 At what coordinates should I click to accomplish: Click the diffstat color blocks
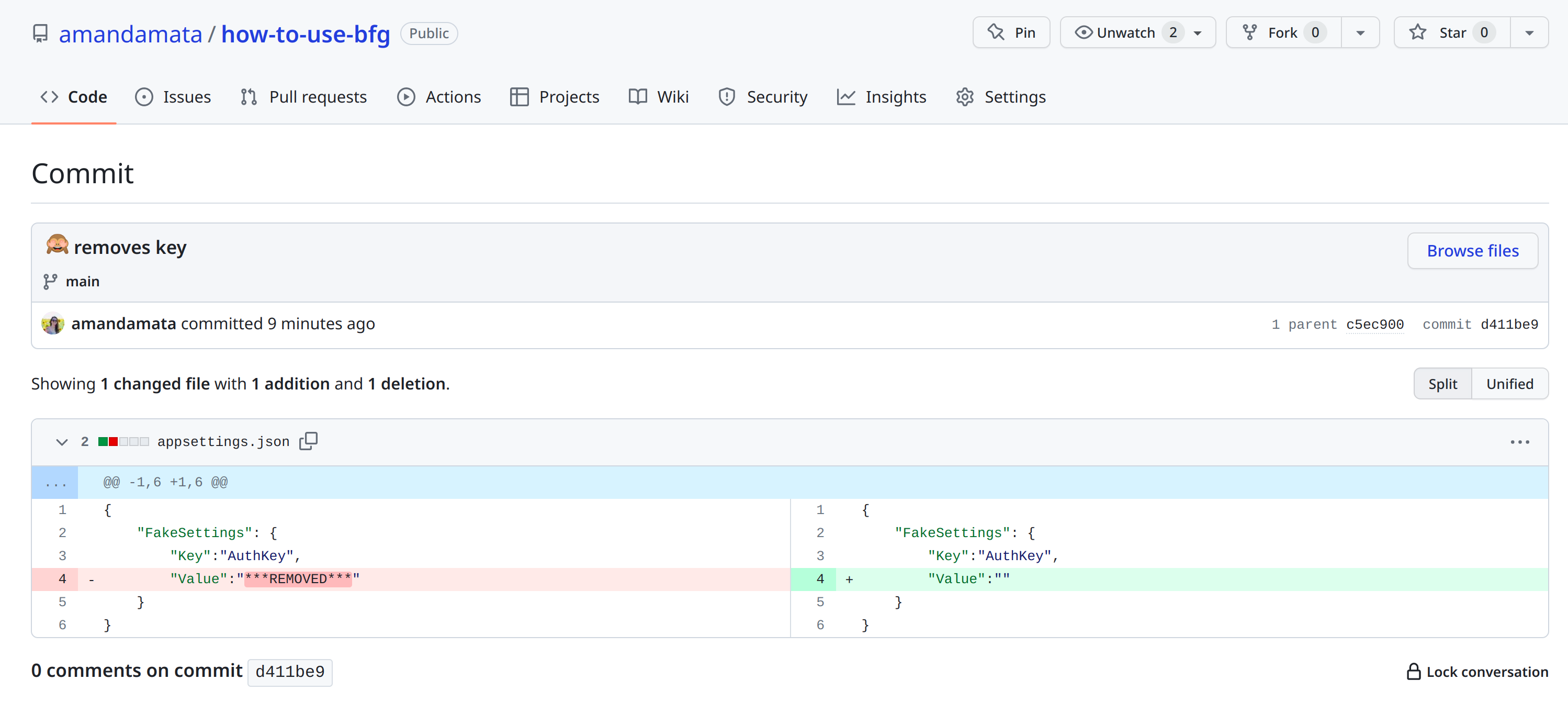(123, 441)
